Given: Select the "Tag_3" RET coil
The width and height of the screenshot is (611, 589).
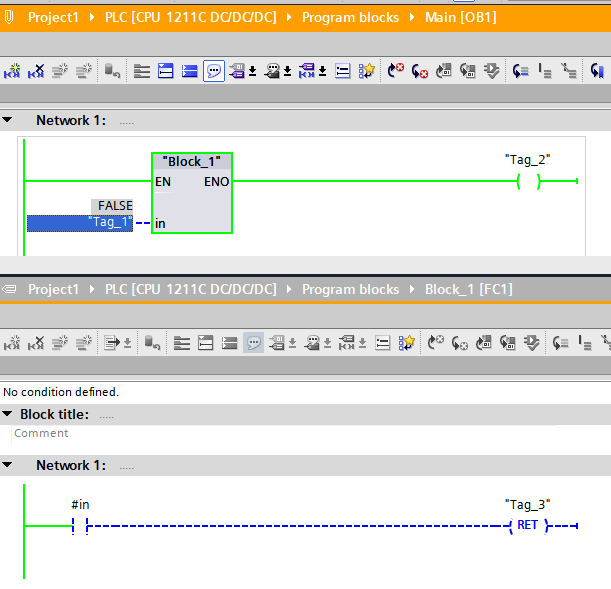Looking at the screenshot, I should [x=527, y=526].
